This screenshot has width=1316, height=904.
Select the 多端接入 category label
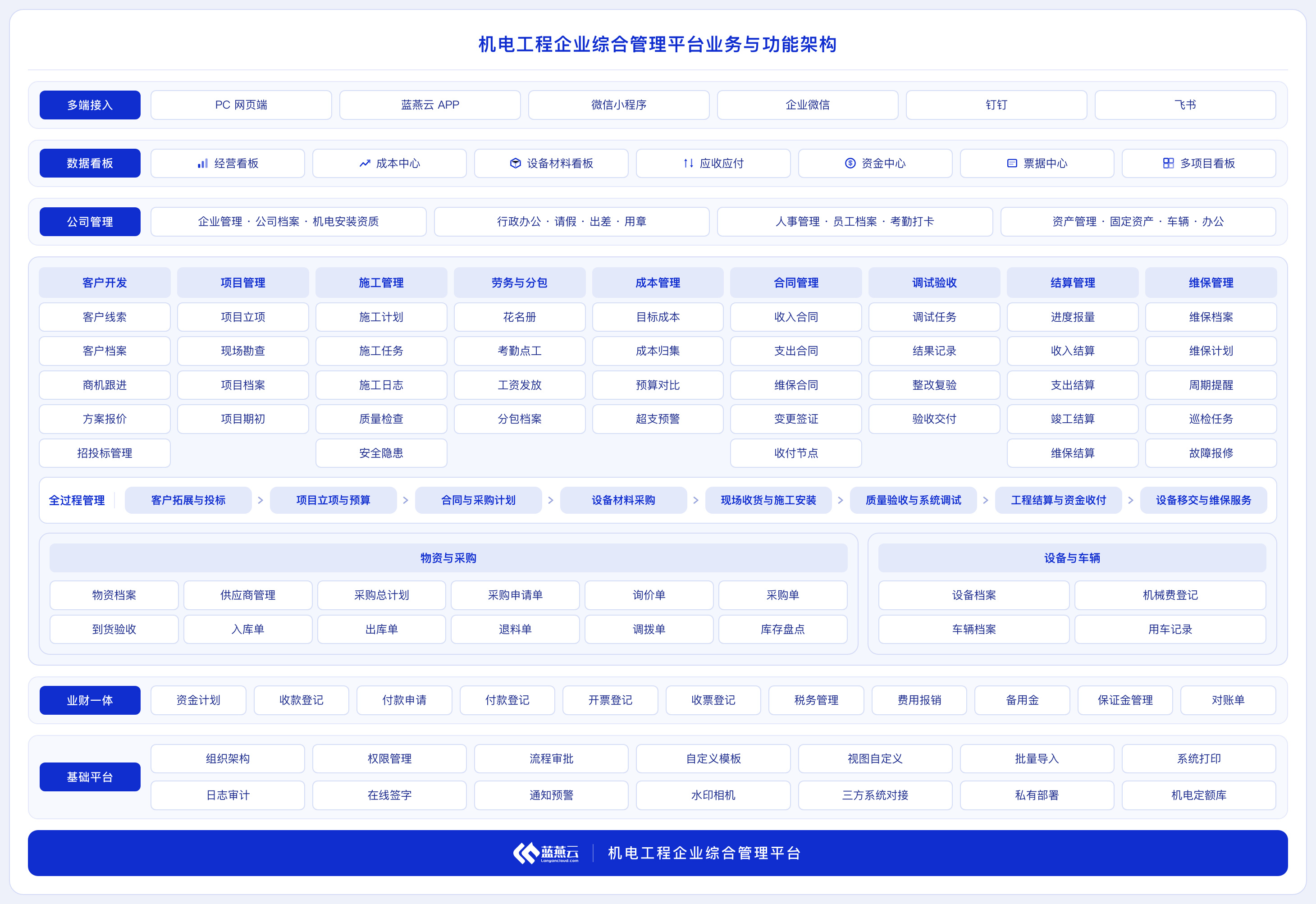[90, 105]
